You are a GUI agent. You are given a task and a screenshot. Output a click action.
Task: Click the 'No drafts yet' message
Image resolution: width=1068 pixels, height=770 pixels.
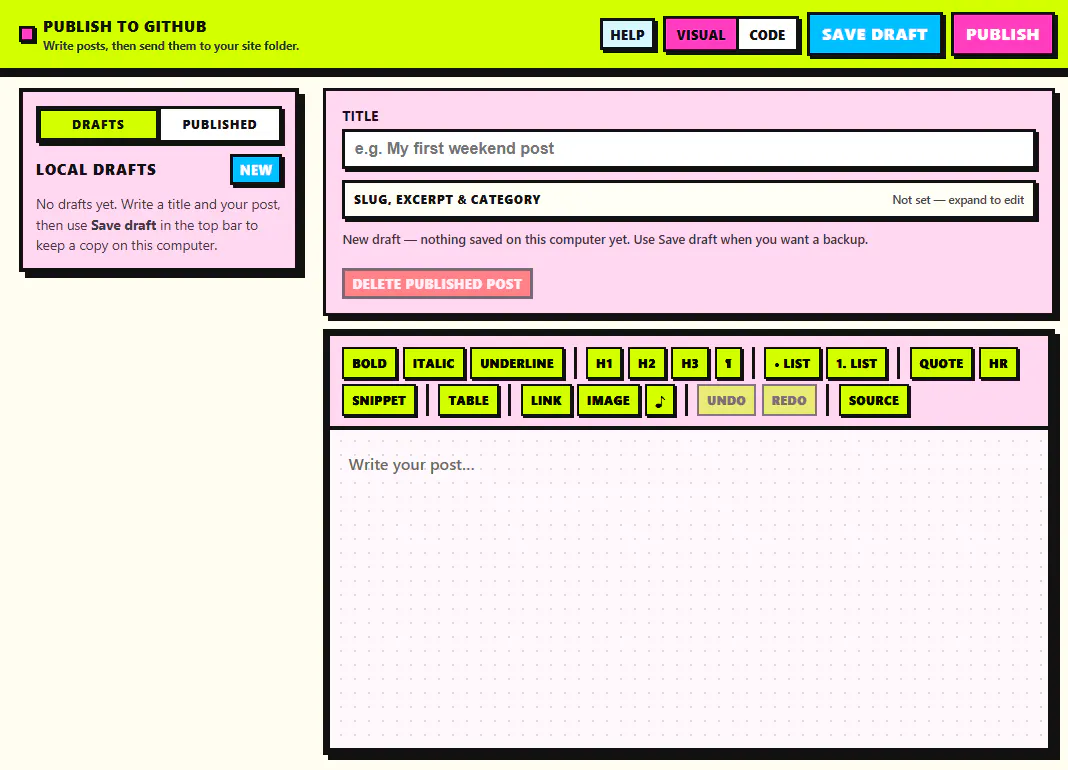[x=158, y=225]
